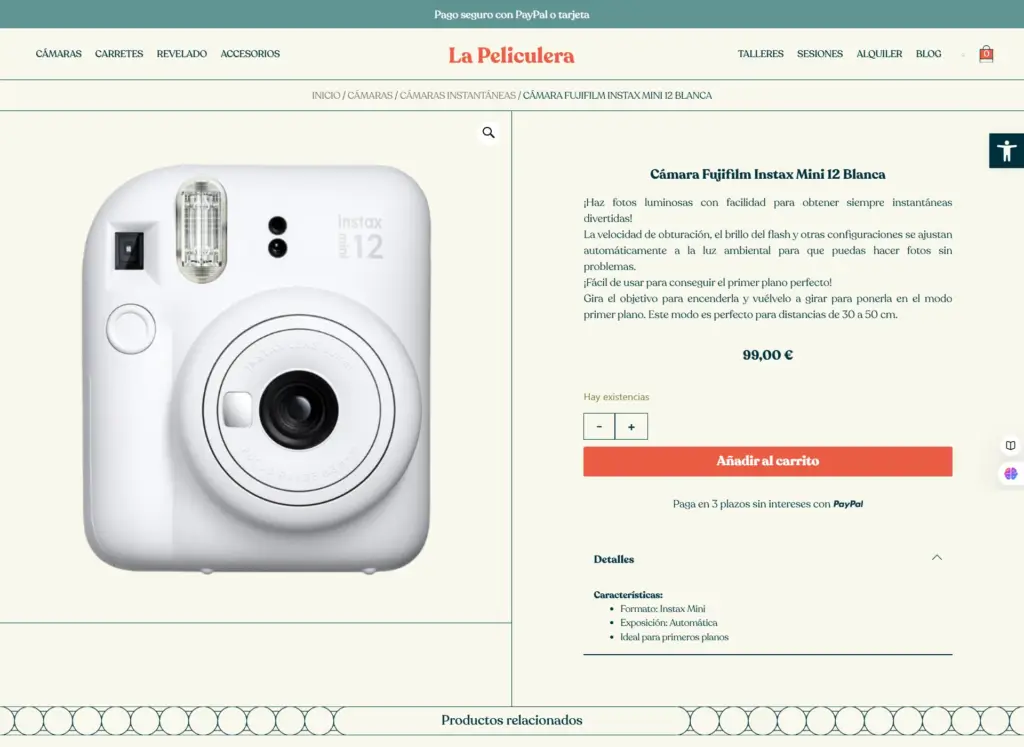Image resolution: width=1024 pixels, height=747 pixels.
Task: Click the open-book reader icon on right edge
Action: [1011, 446]
